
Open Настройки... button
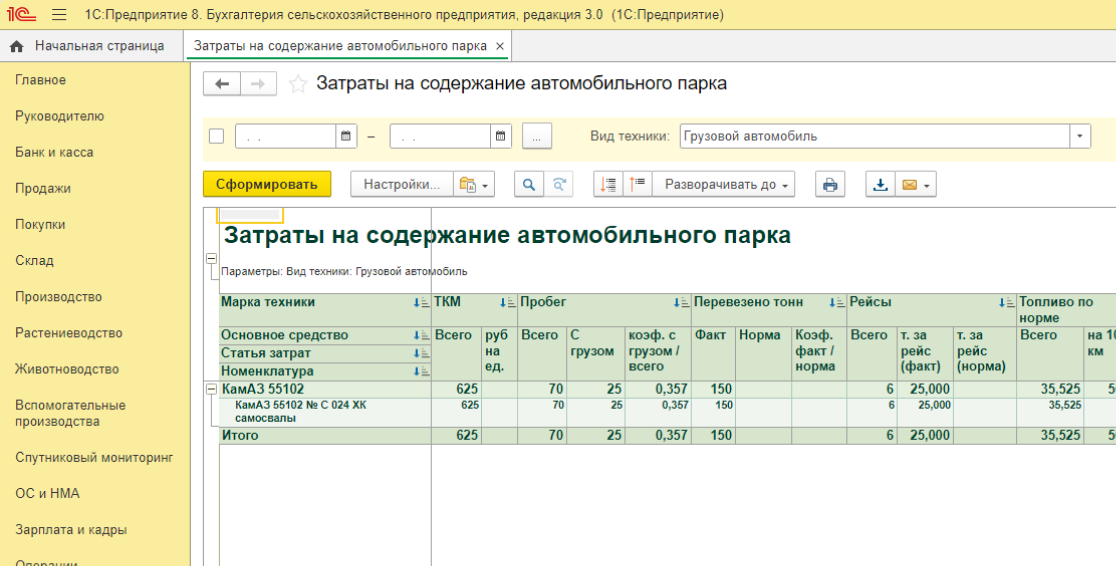pyautogui.click(x=401, y=184)
